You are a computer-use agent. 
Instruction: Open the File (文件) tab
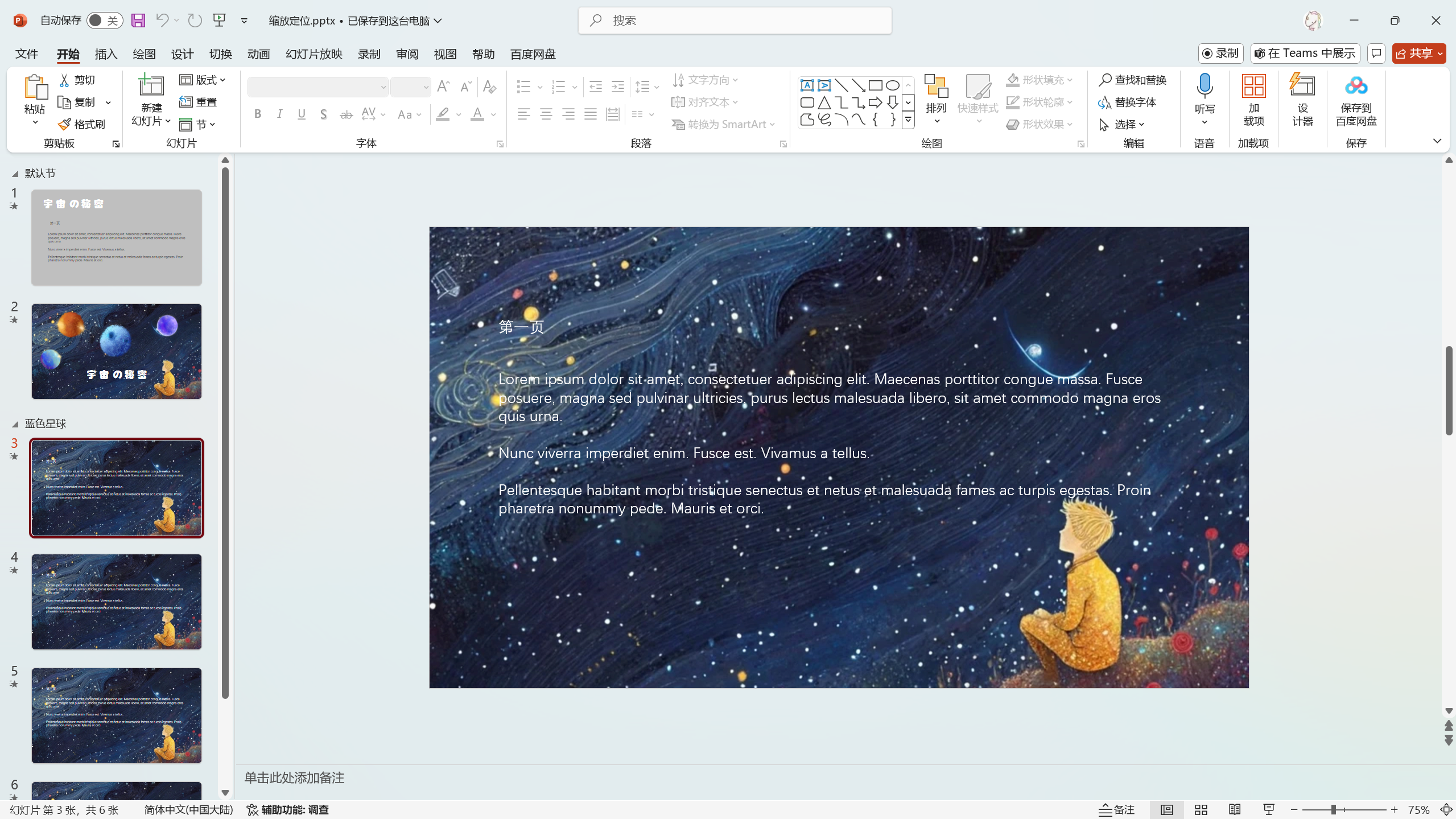click(27, 53)
